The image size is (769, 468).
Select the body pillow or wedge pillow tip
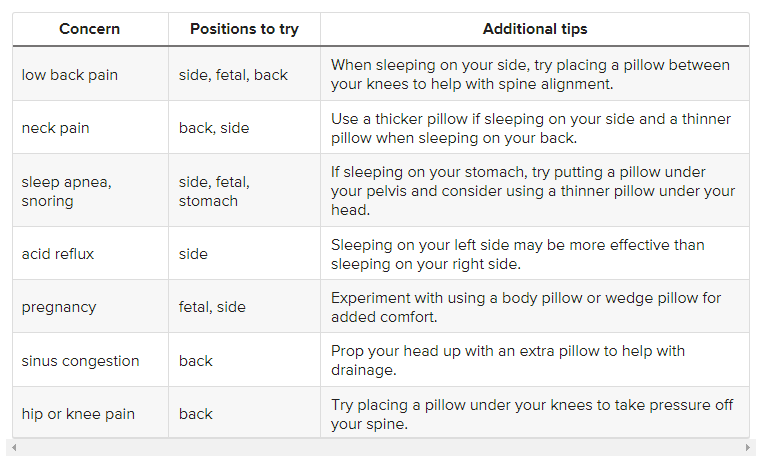tap(525, 307)
